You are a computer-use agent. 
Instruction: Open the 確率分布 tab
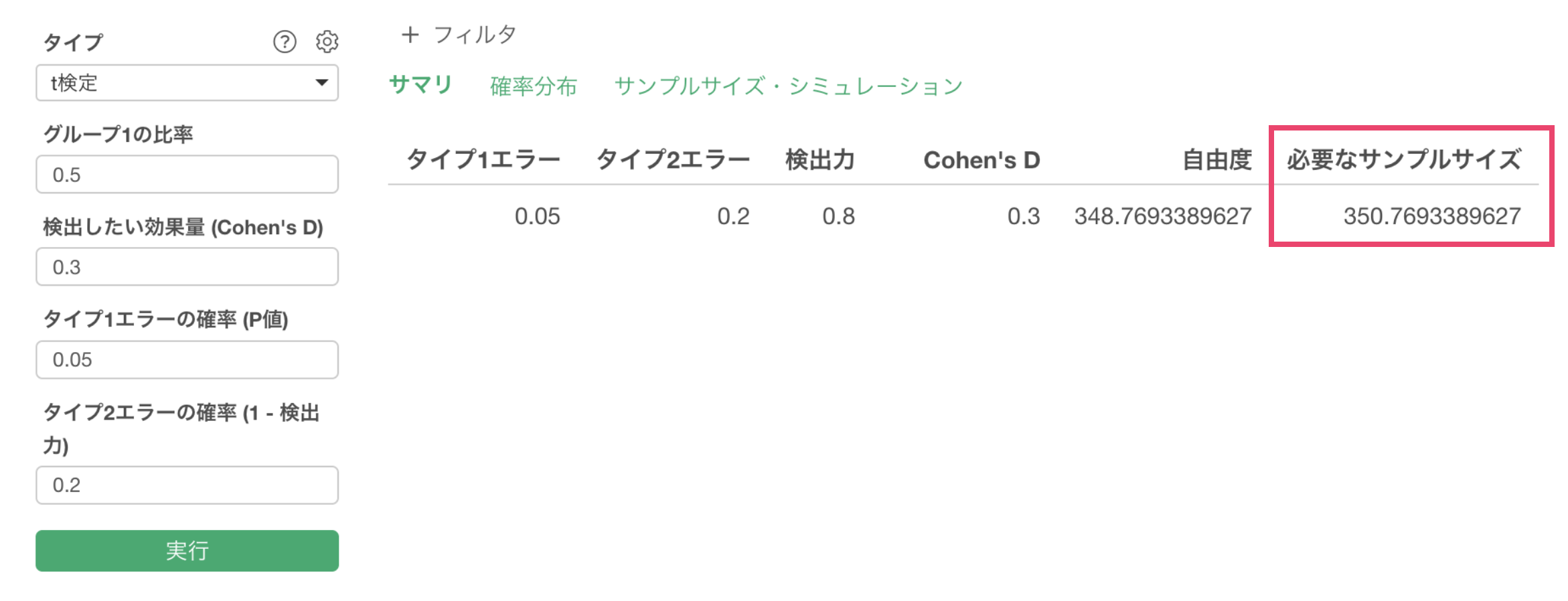(533, 86)
